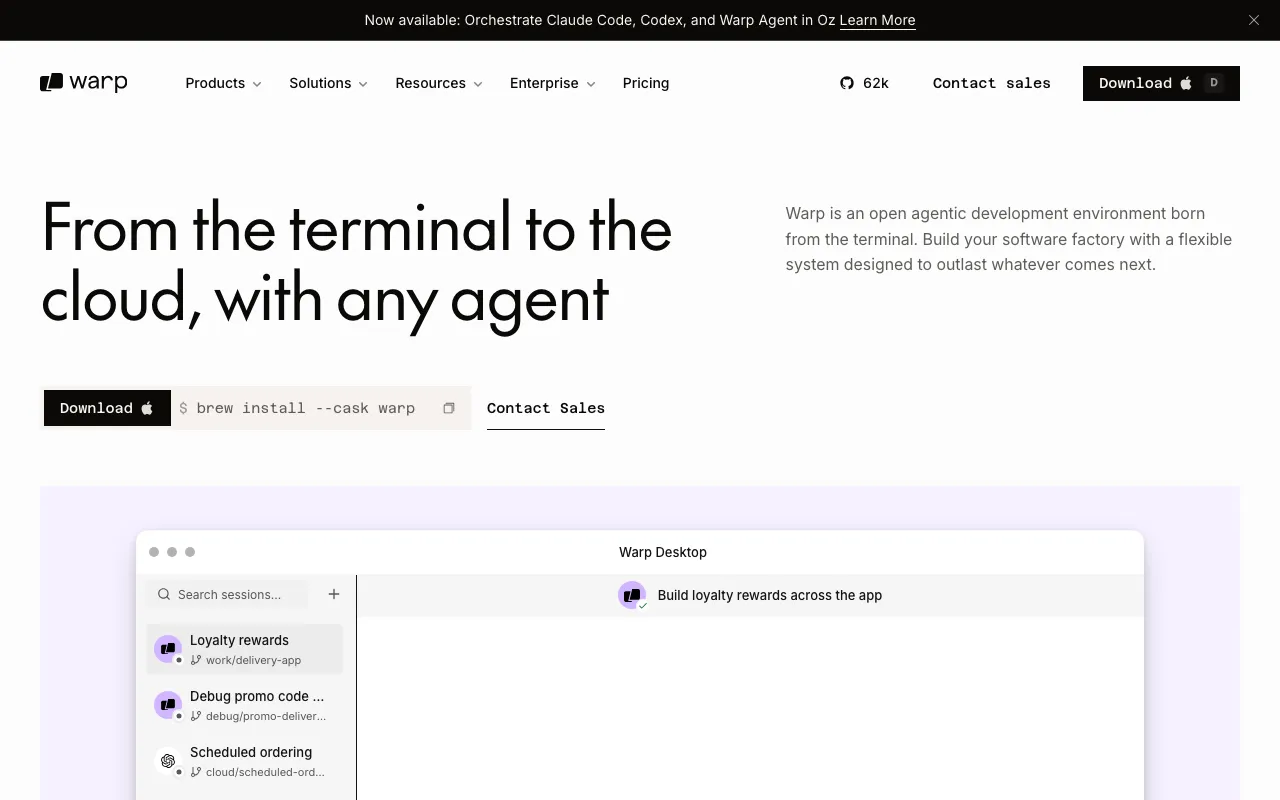Image resolution: width=1280 pixels, height=800 pixels.
Task: Open the Pricing page
Action: (646, 83)
